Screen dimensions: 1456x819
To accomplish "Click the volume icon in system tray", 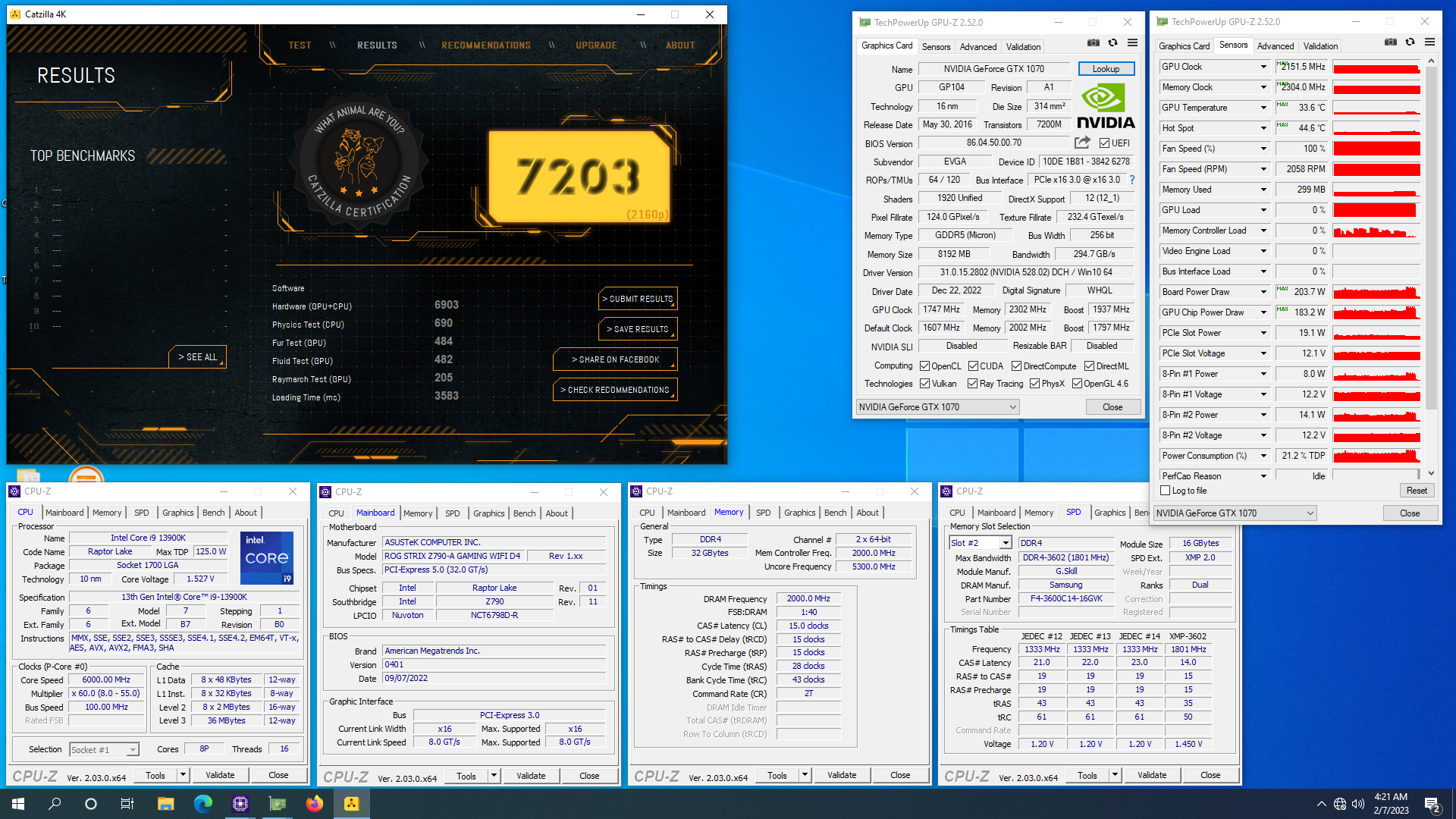I will point(1358,804).
